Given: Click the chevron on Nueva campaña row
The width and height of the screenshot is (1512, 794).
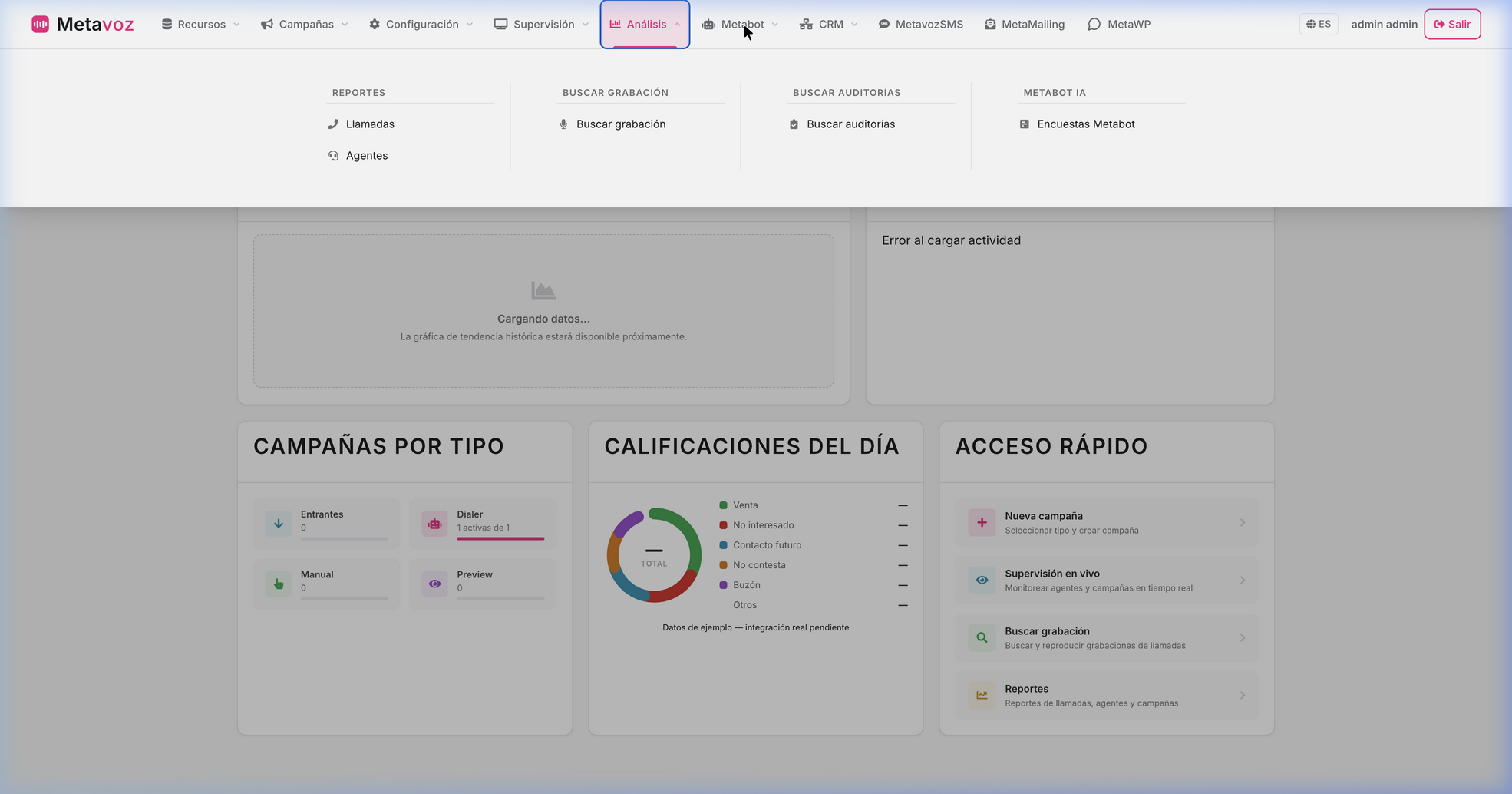Looking at the screenshot, I should coord(1243,523).
